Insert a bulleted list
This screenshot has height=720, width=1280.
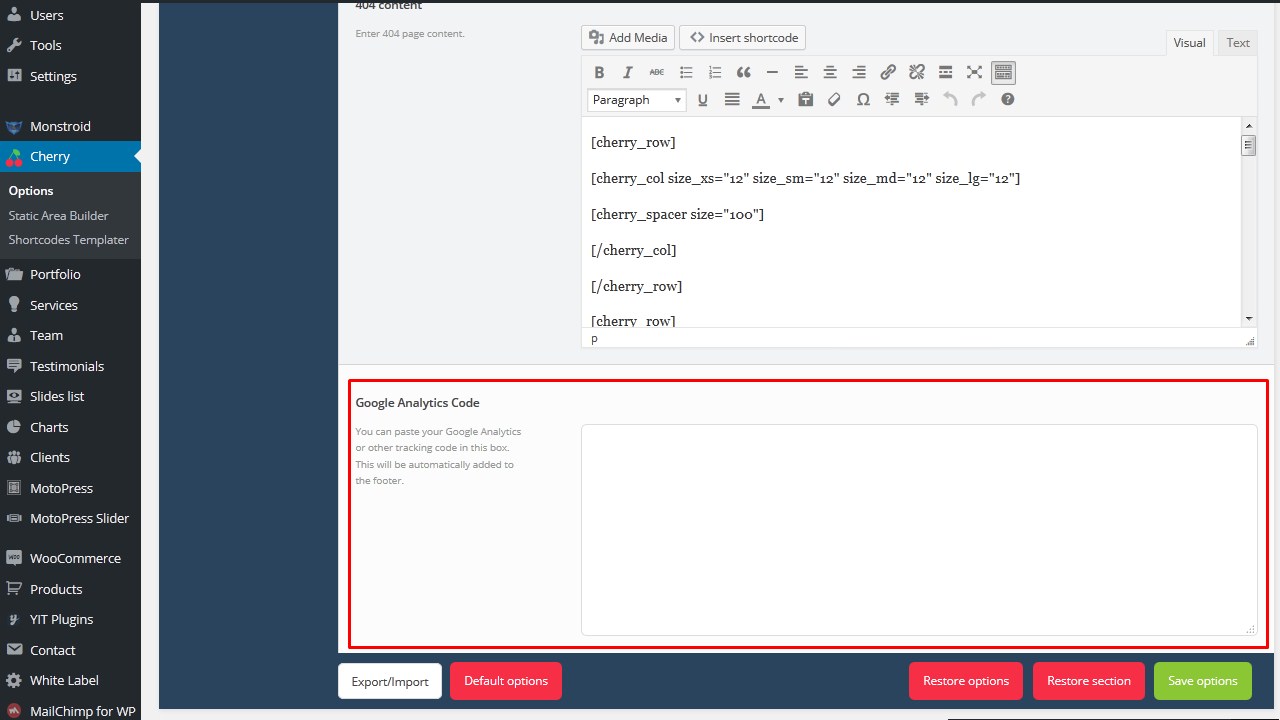pyautogui.click(x=686, y=72)
